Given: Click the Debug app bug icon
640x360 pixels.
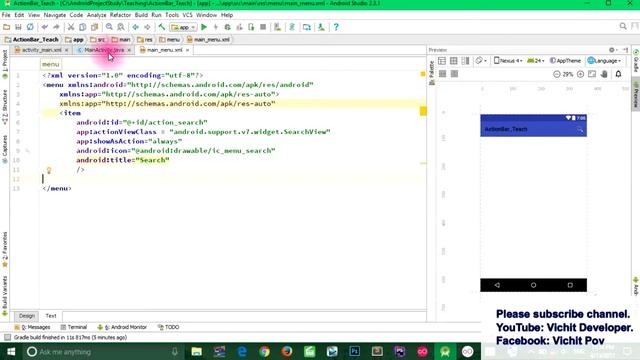Looking at the screenshot, I should pyautogui.click(x=227, y=27).
